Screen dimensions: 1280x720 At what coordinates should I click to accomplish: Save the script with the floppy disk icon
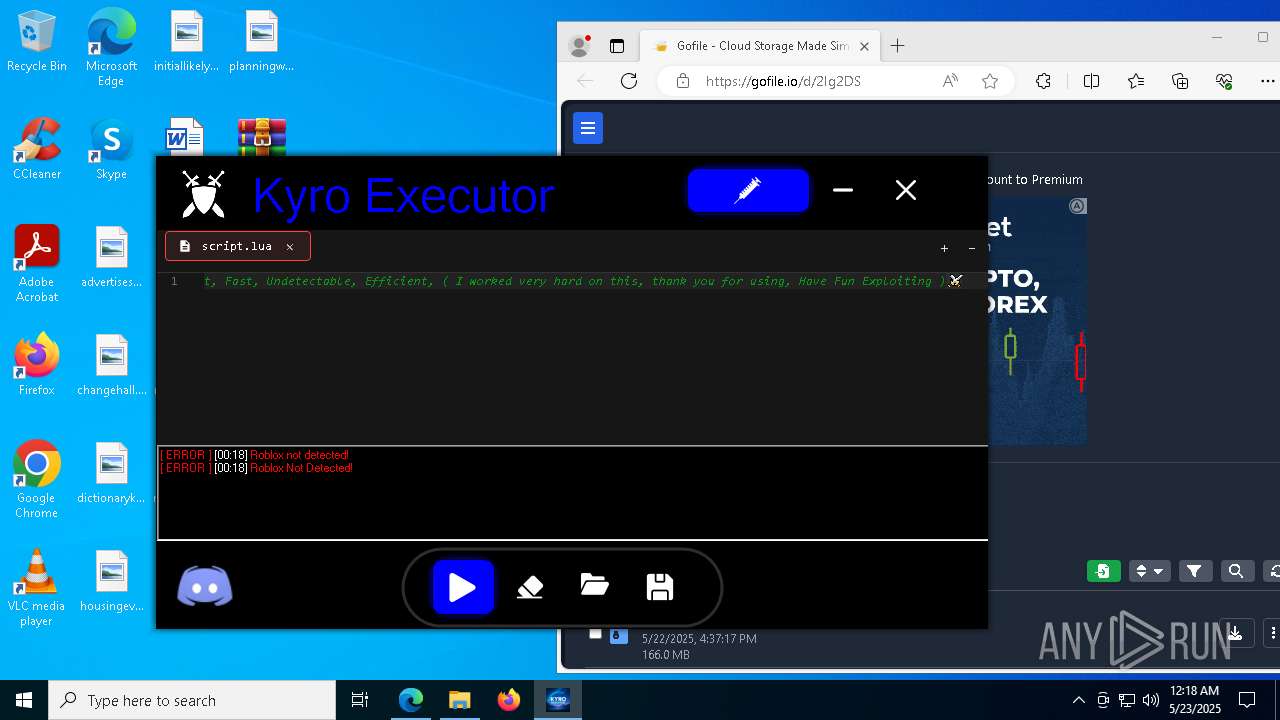pyautogui.click(x=660, y=587)
